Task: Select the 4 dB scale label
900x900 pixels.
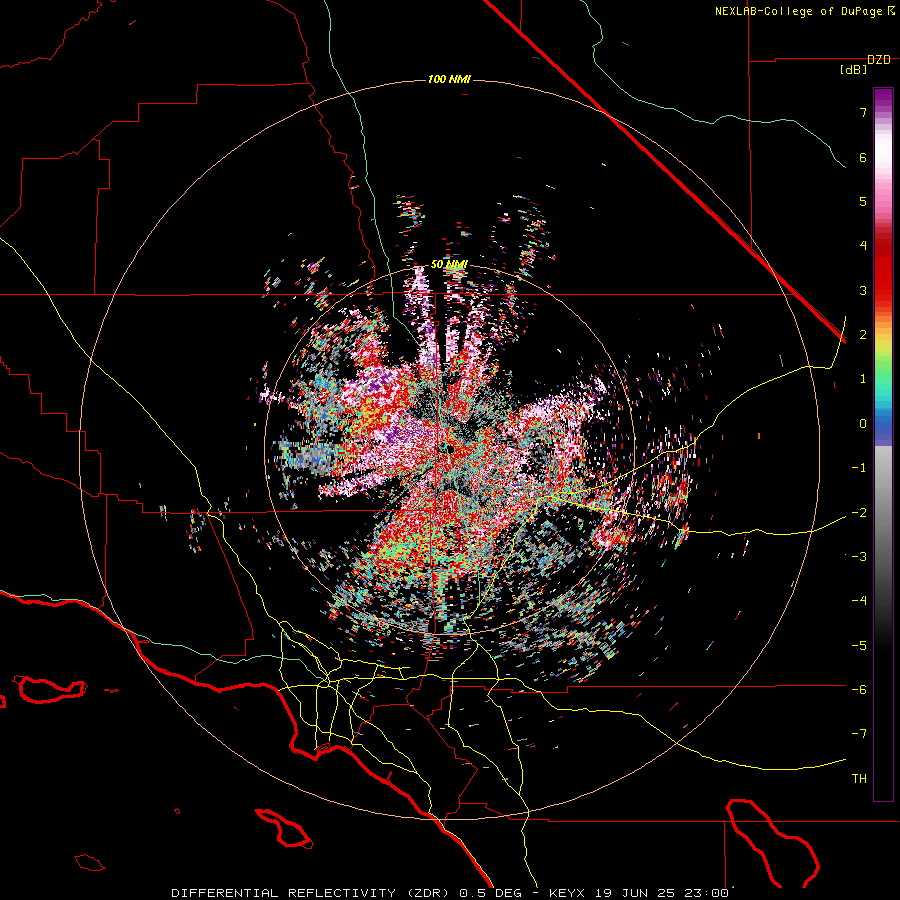Action: coord(863,246)
